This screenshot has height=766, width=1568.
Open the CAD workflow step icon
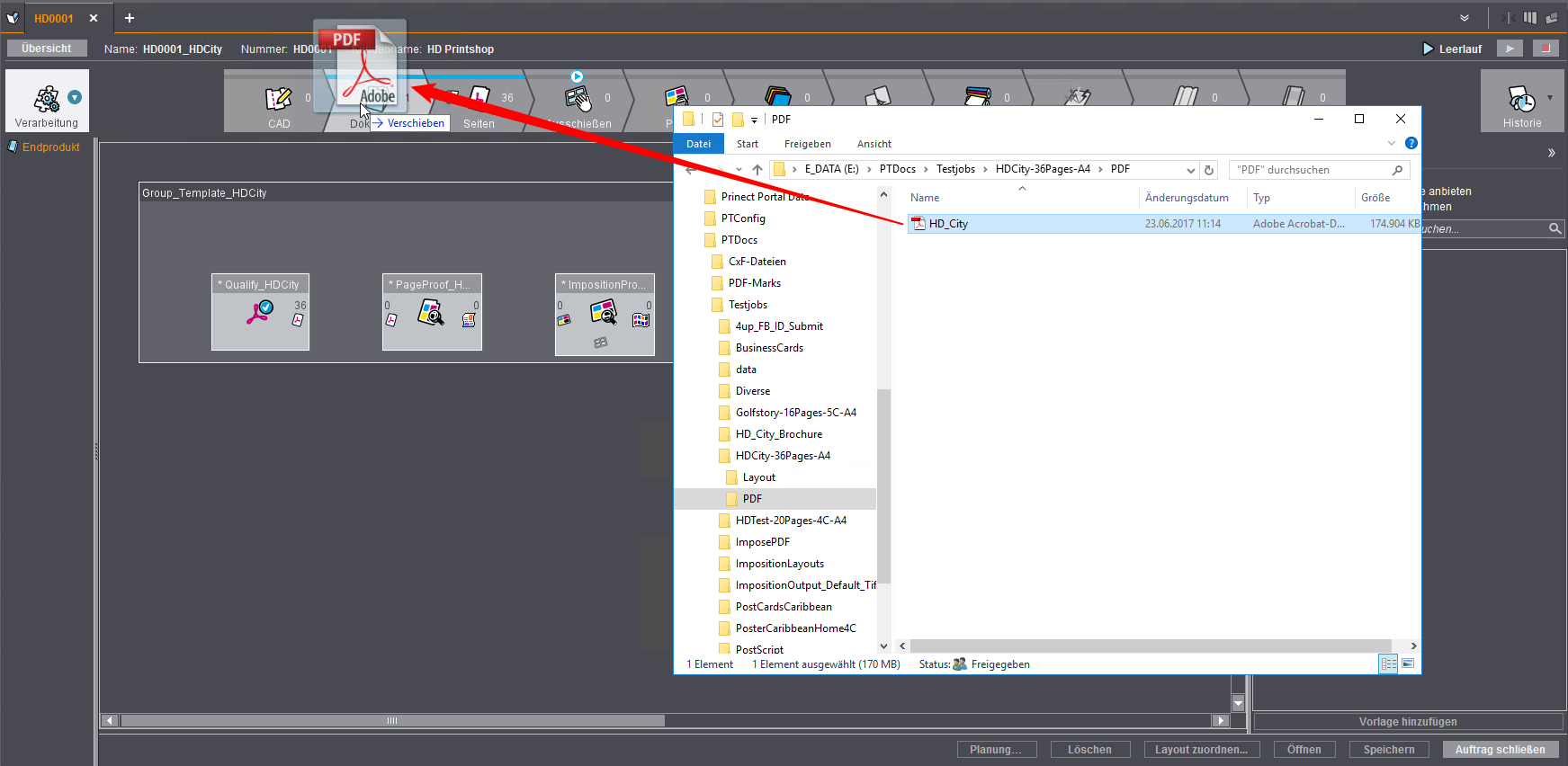pyautogui.click(x=278, y=98)
